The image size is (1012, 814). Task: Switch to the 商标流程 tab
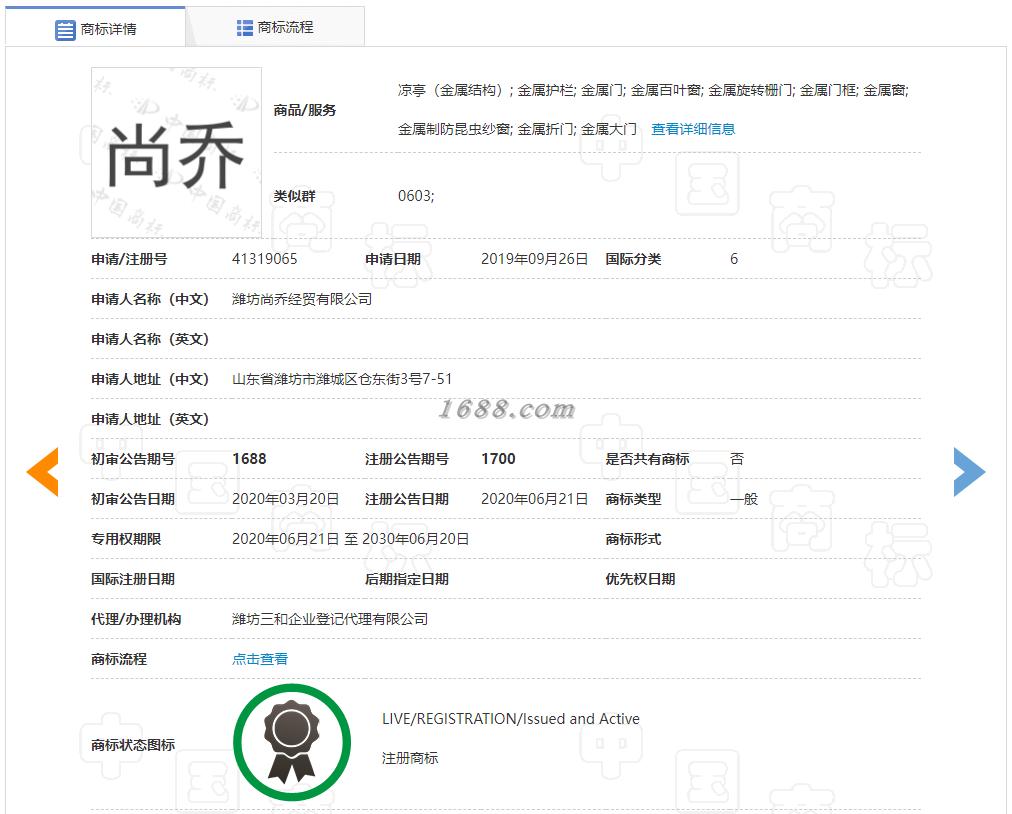pyautogui.click(x=275, y=27)
